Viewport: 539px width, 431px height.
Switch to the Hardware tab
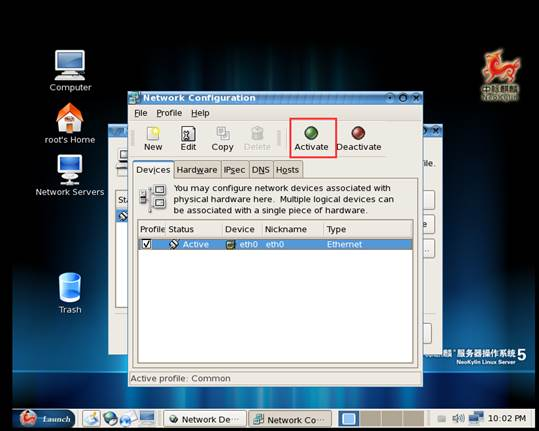coord(197,170)
